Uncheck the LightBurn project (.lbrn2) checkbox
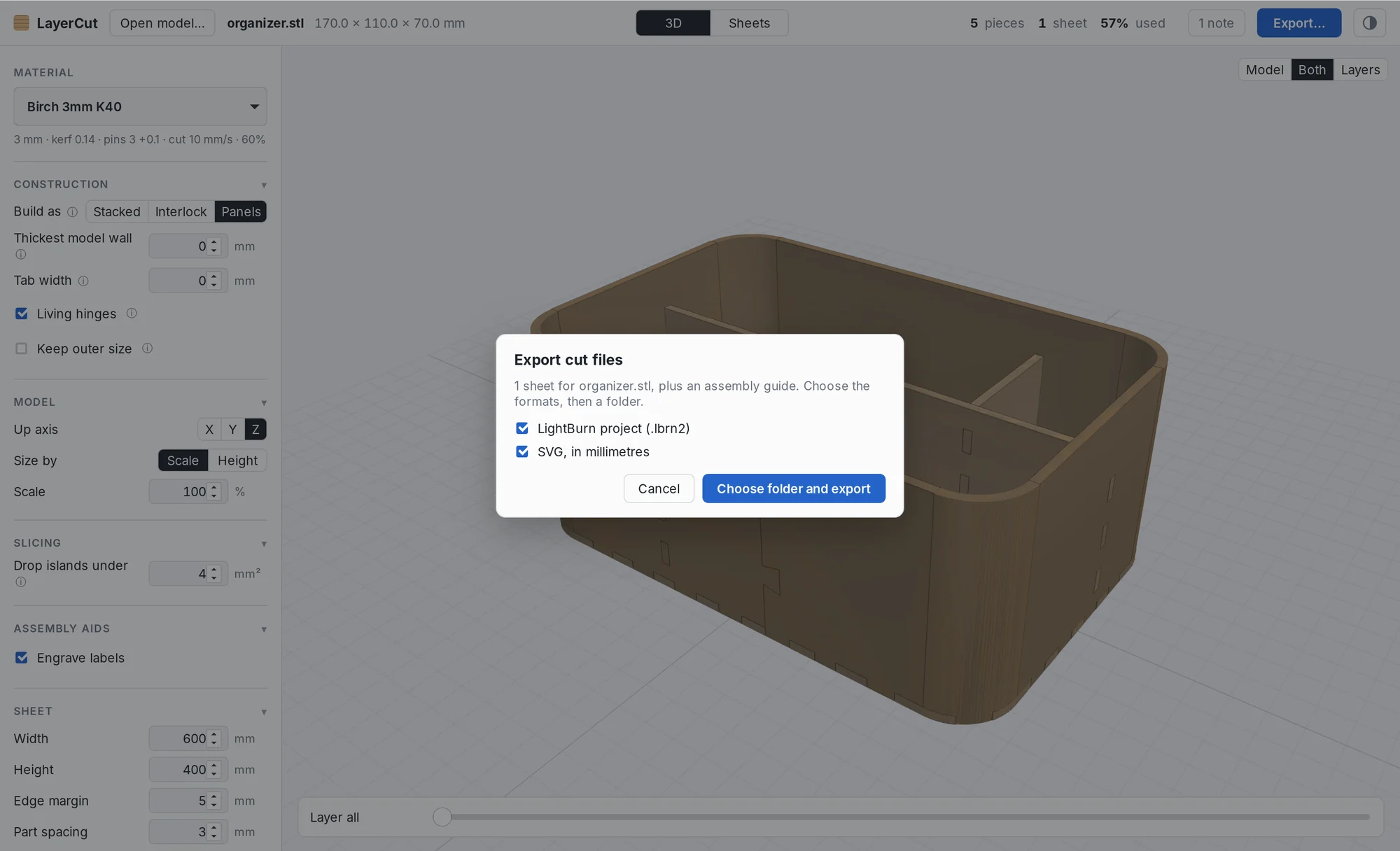 522,428
